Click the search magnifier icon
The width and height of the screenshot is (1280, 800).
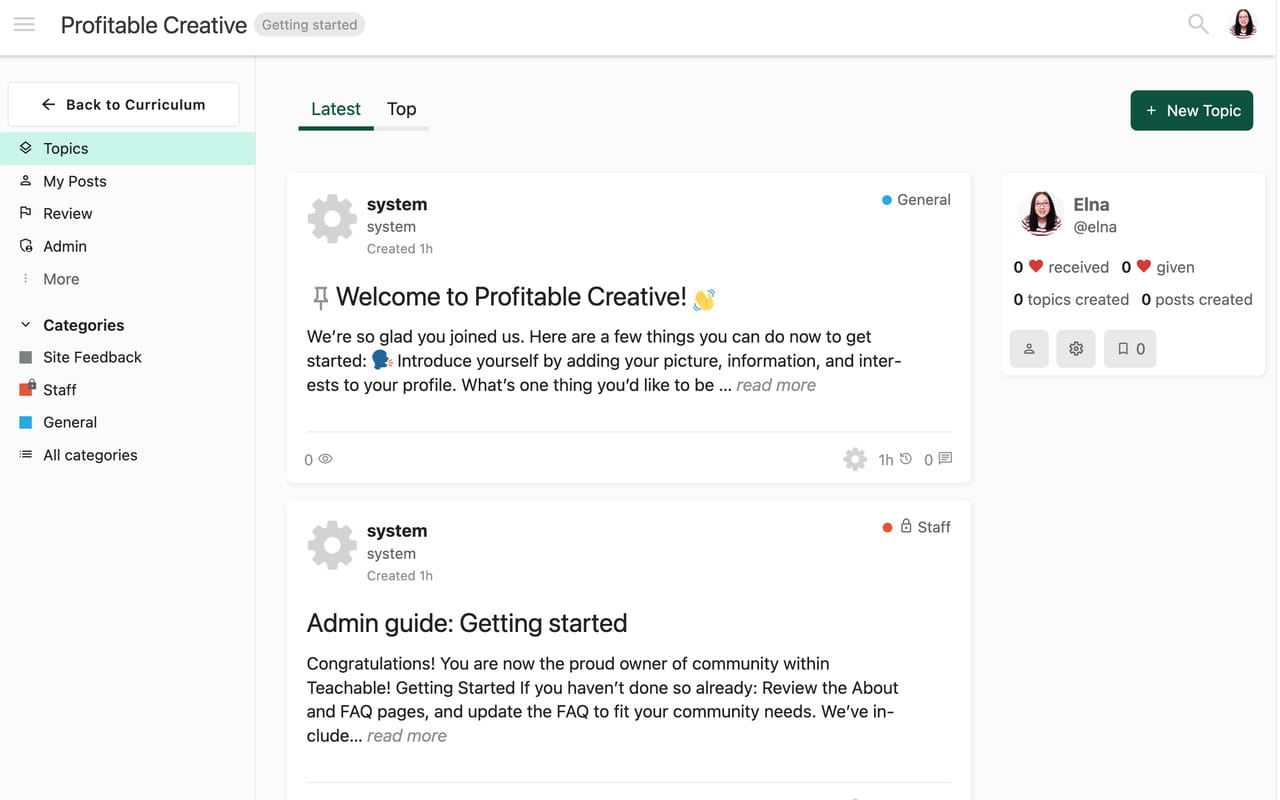click(x=1197, y=24)
